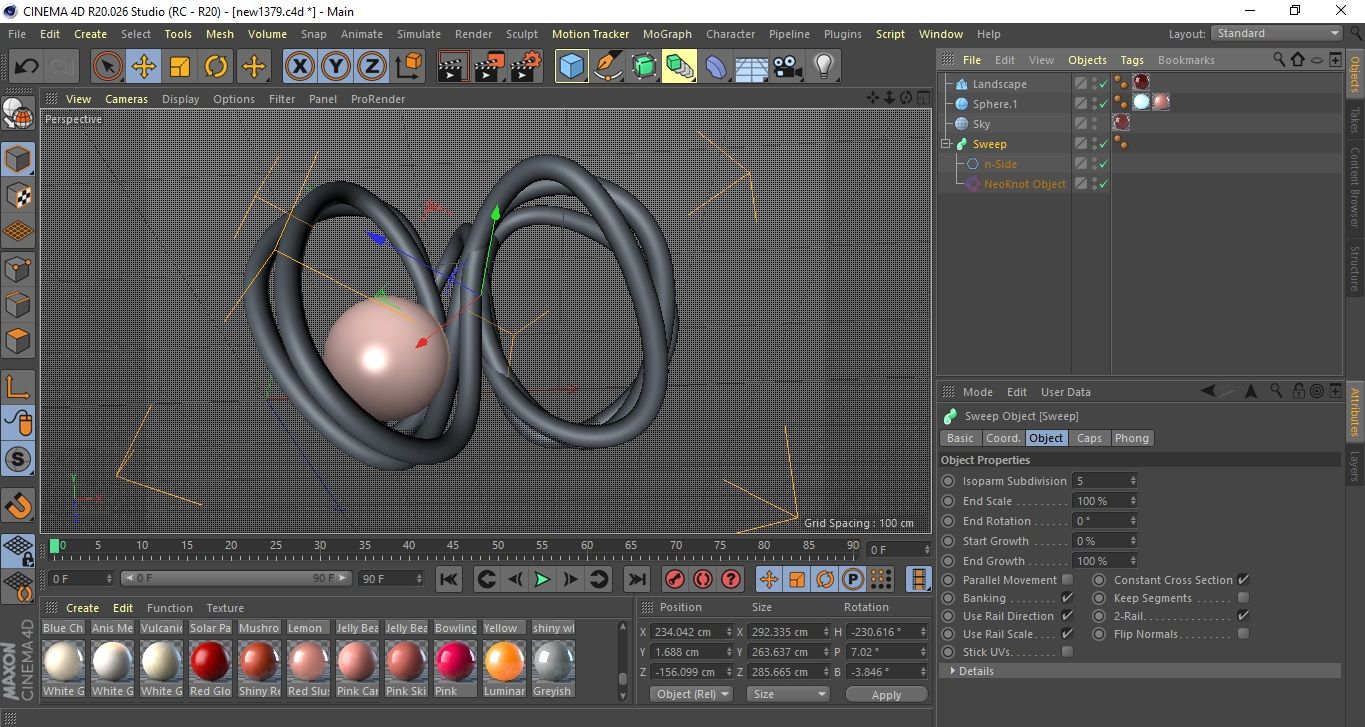Click the Render View clapperboard icon
1365x727 pixels.
454,67
